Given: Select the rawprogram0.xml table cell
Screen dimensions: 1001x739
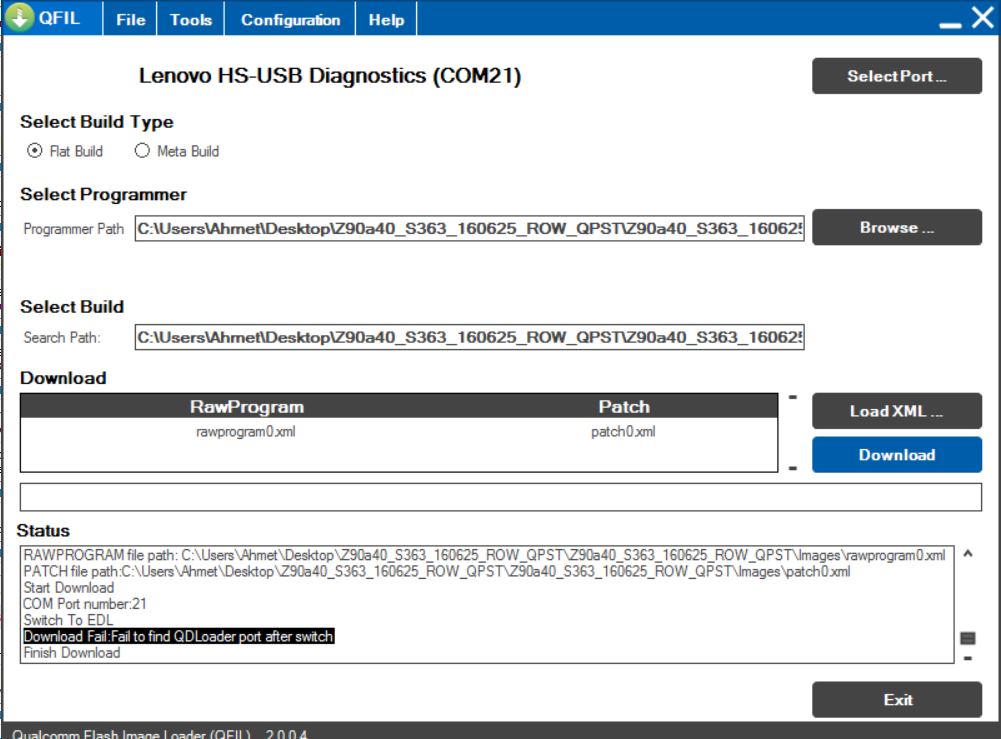Looking at the screenshot, I should pos(246,432).
